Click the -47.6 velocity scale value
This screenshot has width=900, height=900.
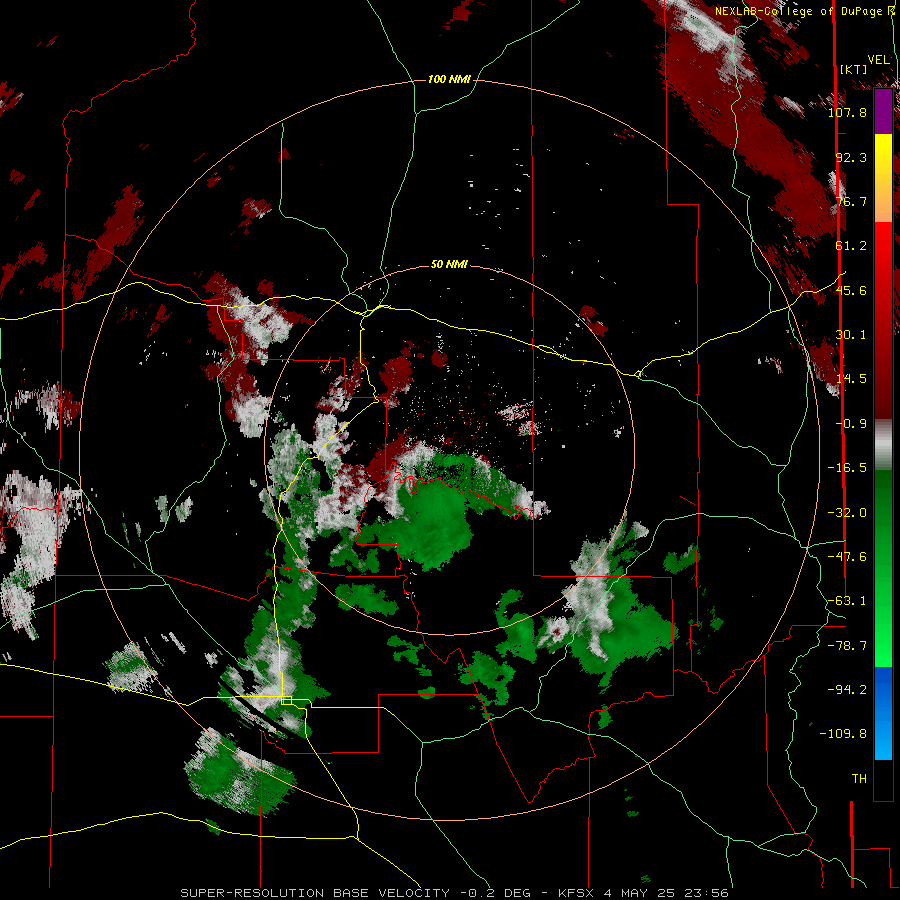coord(847,557)
